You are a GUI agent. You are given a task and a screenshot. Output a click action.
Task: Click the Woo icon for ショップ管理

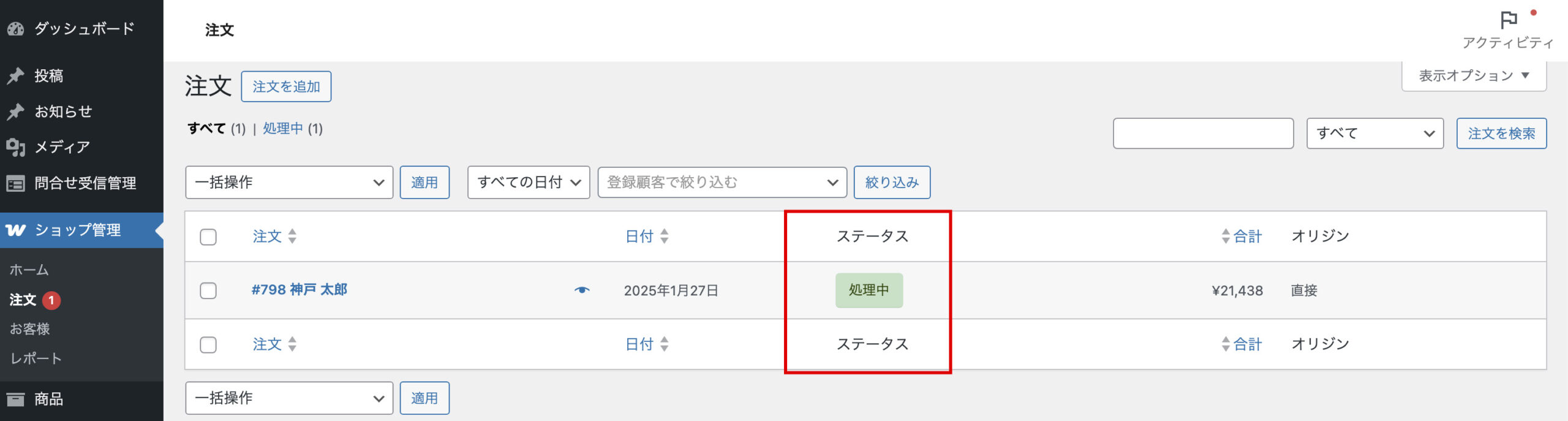(16, 230)
